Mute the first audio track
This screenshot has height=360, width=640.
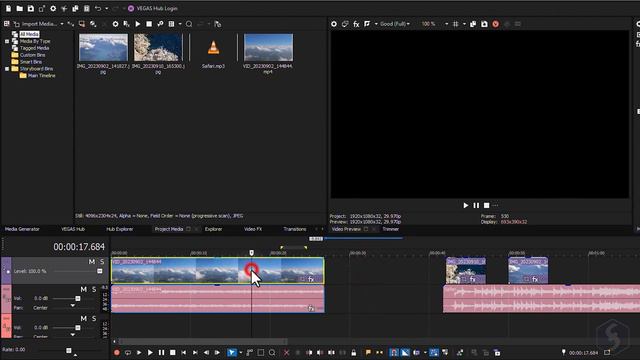click(x=83, y=289)
